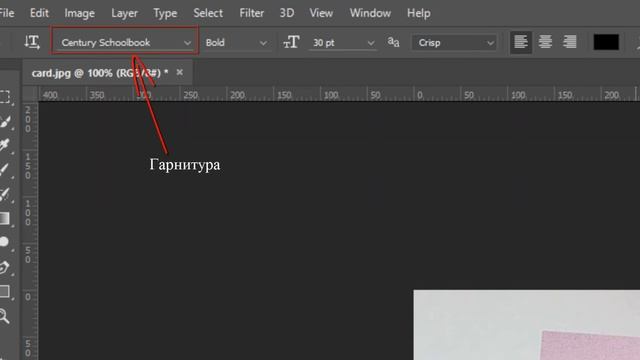Image resolution: width=640 pixels, height=360 pixels.
Task: Expand the font family list arrow
Action: coord(187,43)
